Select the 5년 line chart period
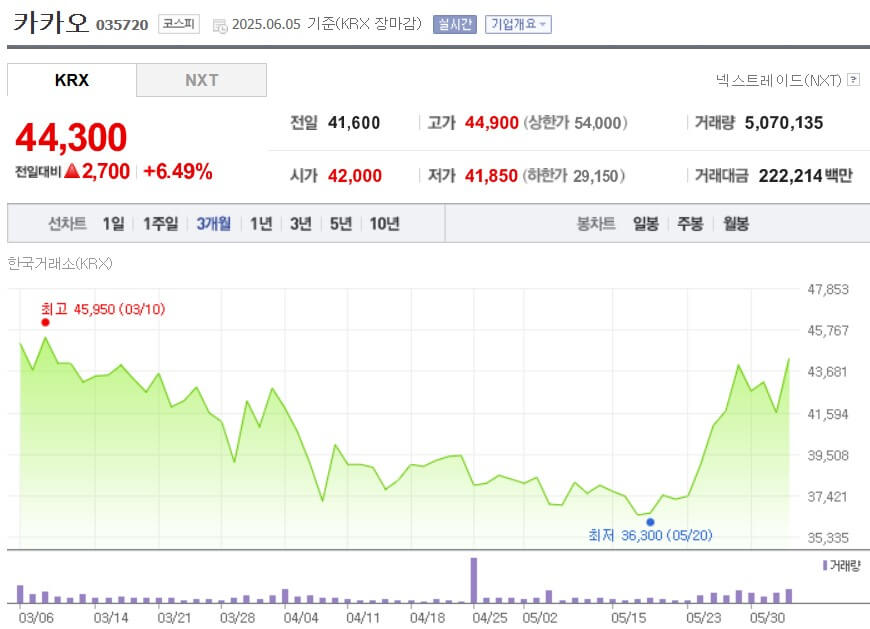870x629 pixels. tap(341, 224)
